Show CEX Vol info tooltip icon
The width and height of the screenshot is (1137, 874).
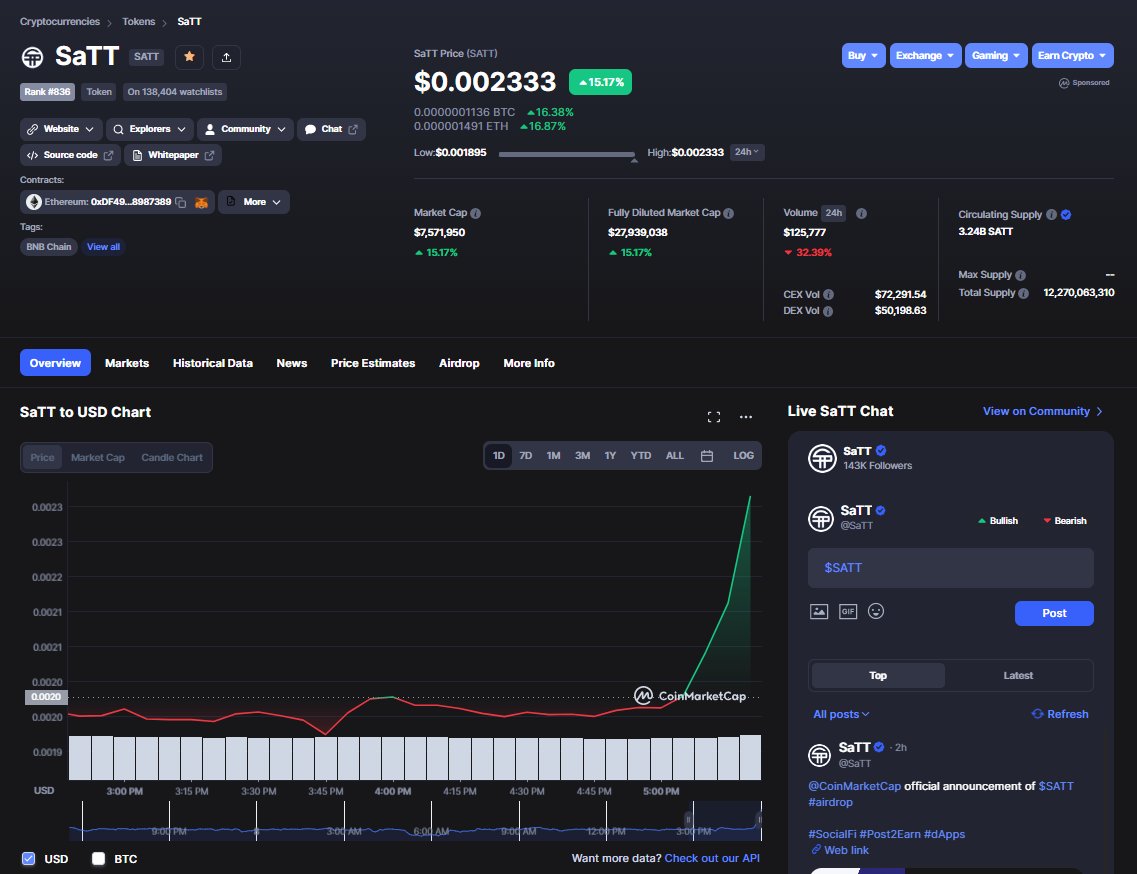pos(828,294)
